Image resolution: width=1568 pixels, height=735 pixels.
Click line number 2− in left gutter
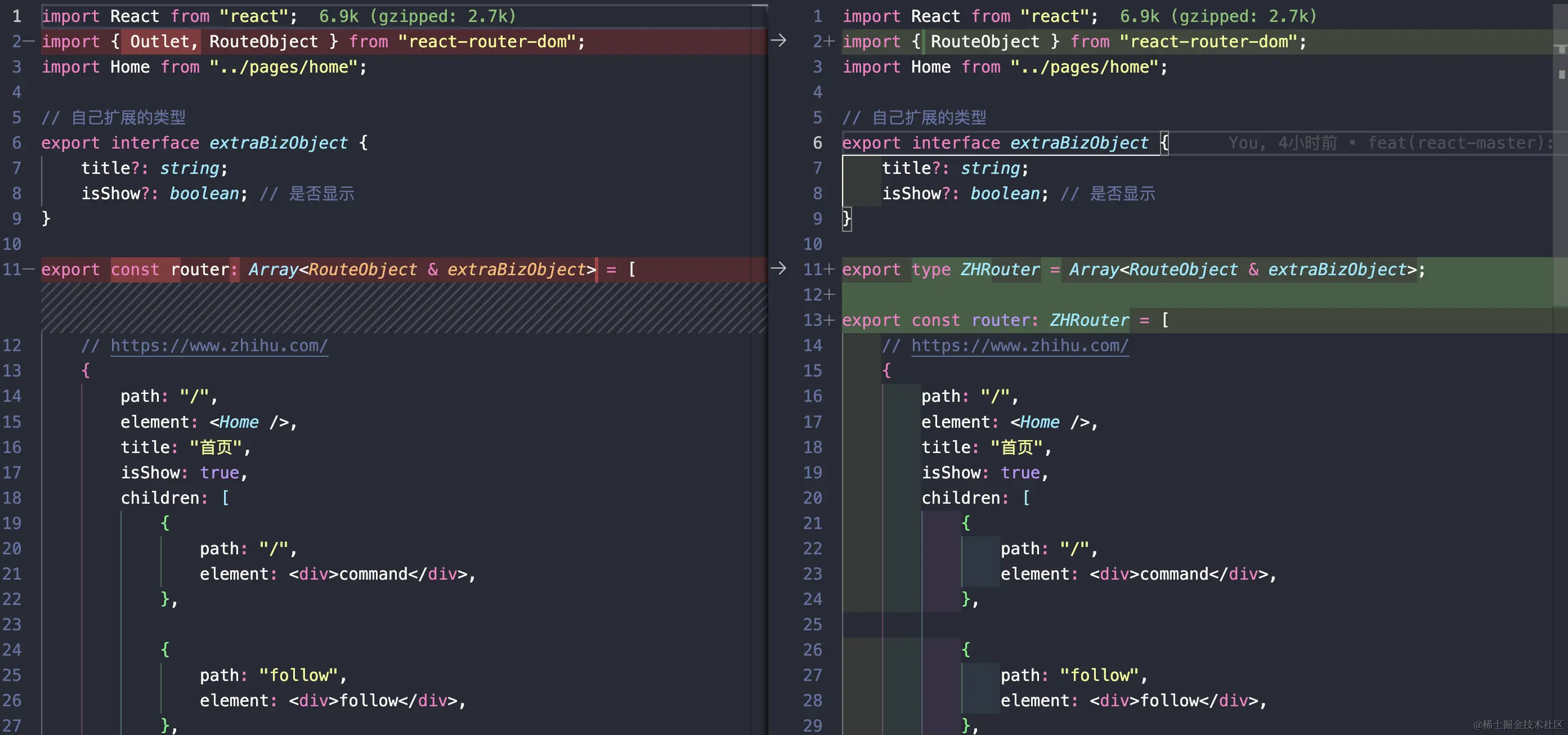point(23,42)
